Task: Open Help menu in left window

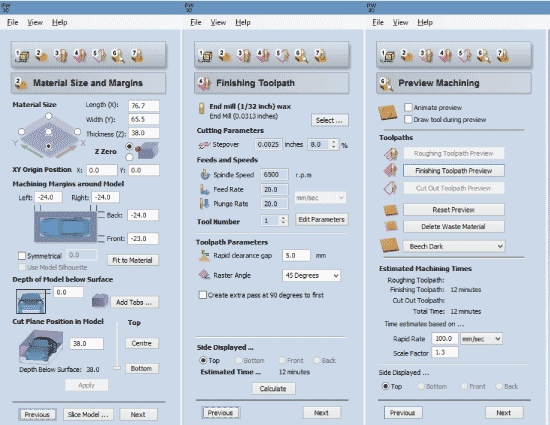Action: click(60, 22)
